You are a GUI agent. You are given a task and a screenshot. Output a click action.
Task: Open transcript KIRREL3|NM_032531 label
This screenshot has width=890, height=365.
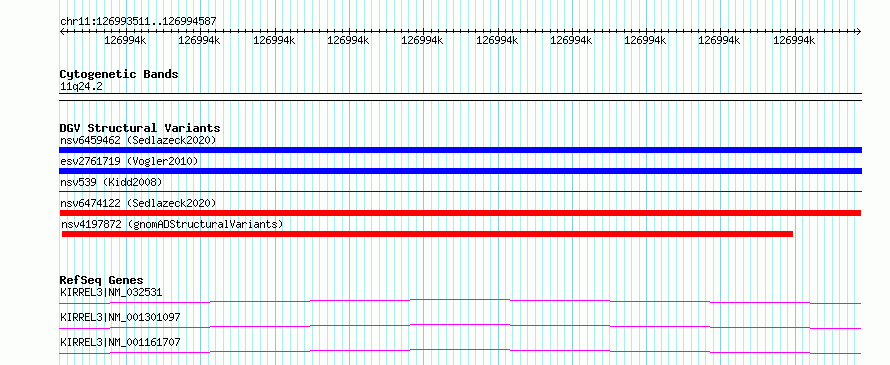(x=111, y=293)
